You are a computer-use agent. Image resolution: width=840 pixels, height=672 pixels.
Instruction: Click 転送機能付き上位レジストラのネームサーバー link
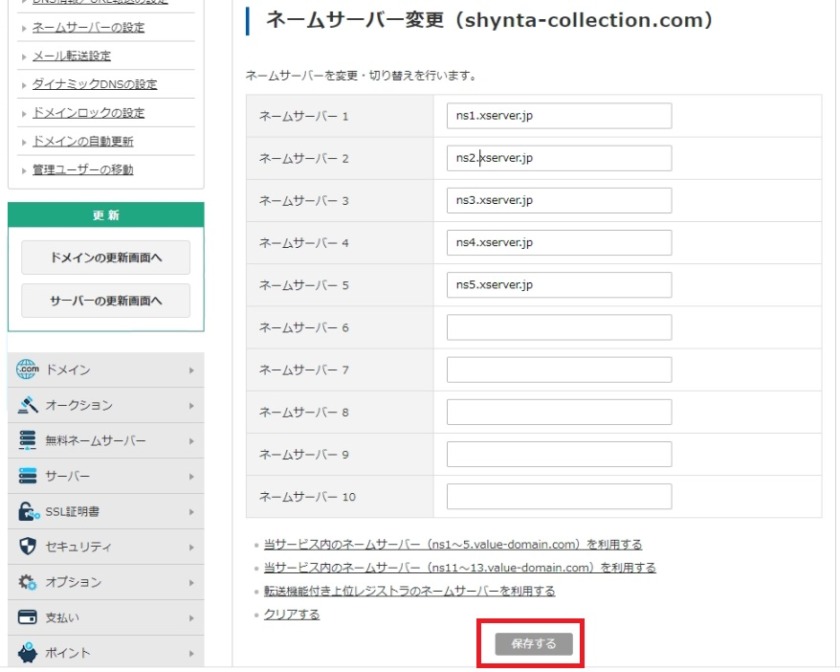[x=409, y=591]
